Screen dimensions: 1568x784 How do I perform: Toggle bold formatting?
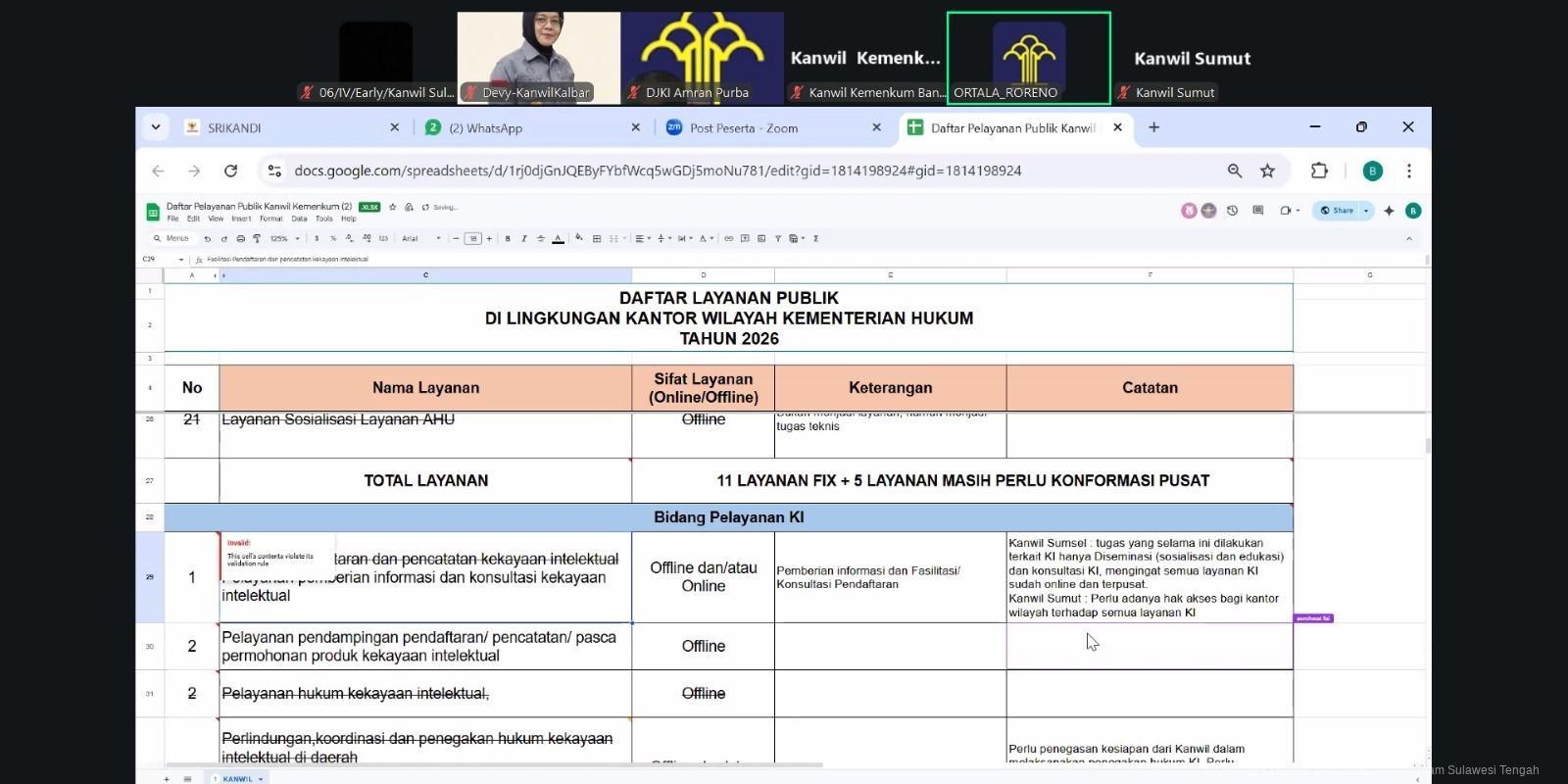508,238
